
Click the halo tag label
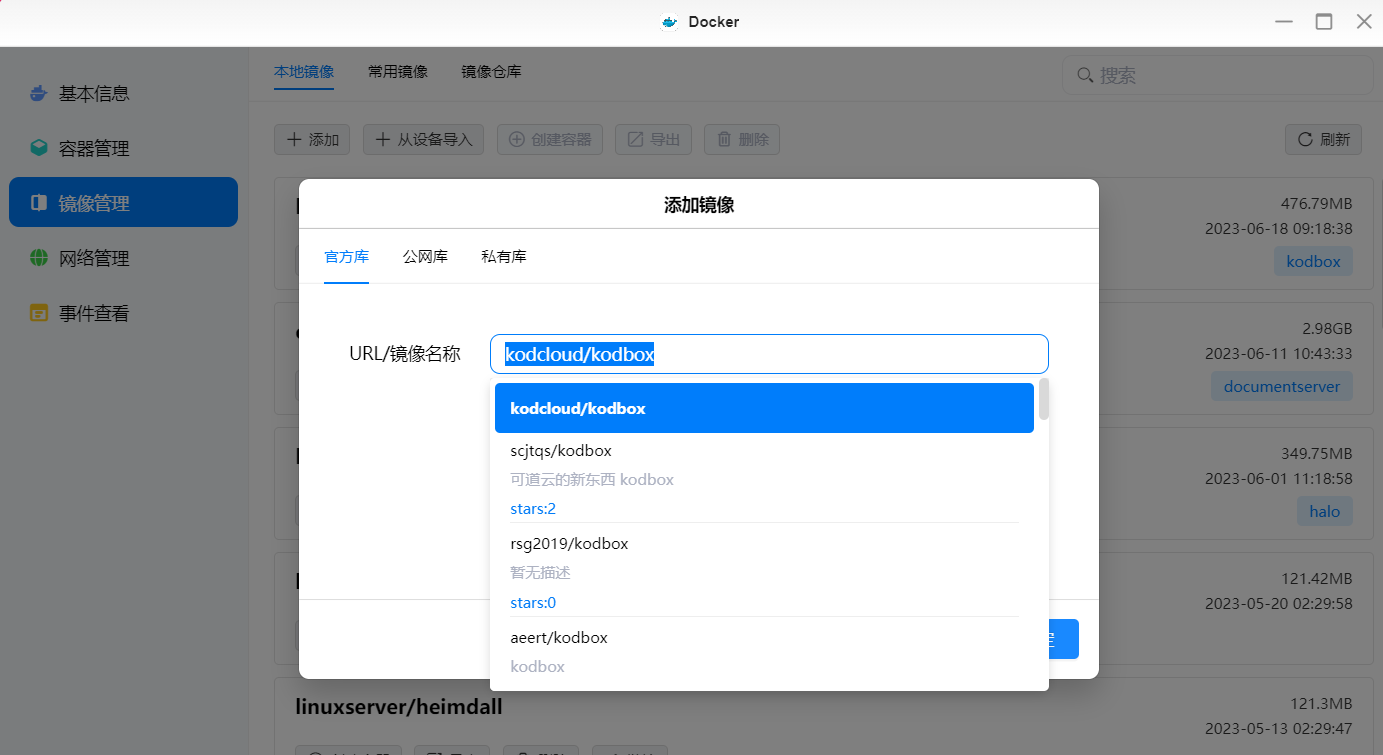pyautogui.click(x=1325, y=511)
